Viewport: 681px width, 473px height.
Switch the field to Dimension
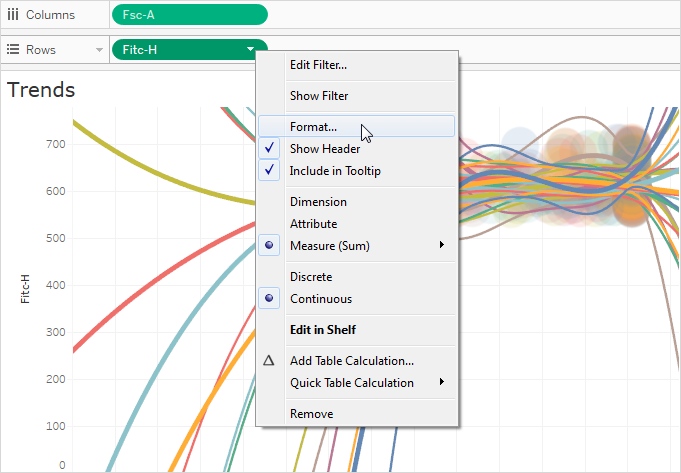(x=357, y=202)
